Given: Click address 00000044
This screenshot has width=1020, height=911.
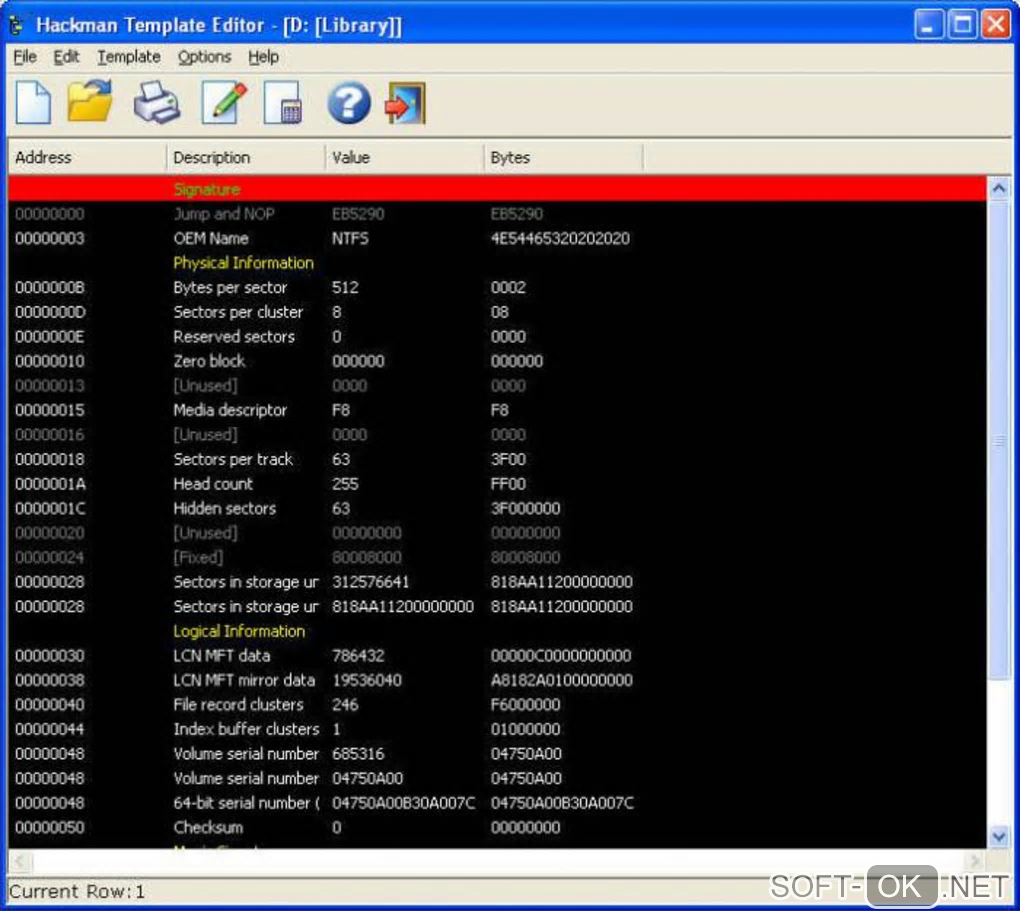Looking at the screenshot, I should tap(49, 729).
